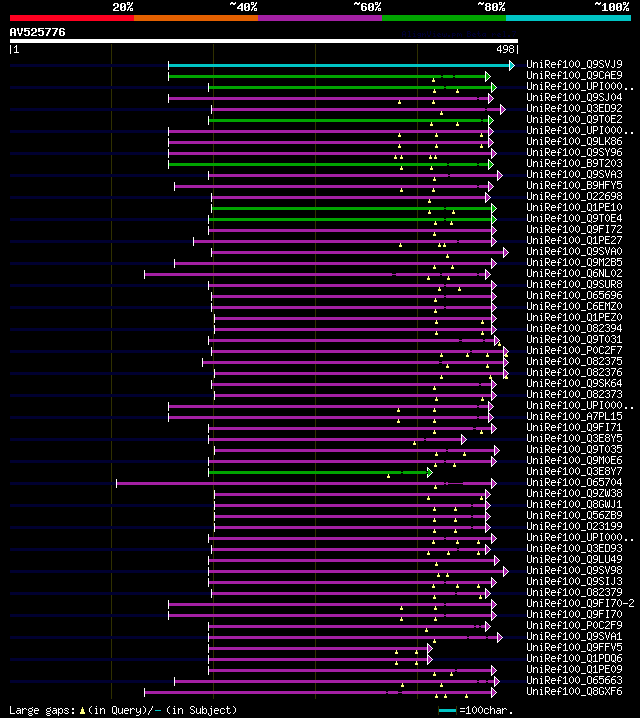The height and width of the screenshot is (718, 640).
Task: Open the UniRef100_Q9SJ04 hit label
Action: pyautogui.click(x=574, y=97)
